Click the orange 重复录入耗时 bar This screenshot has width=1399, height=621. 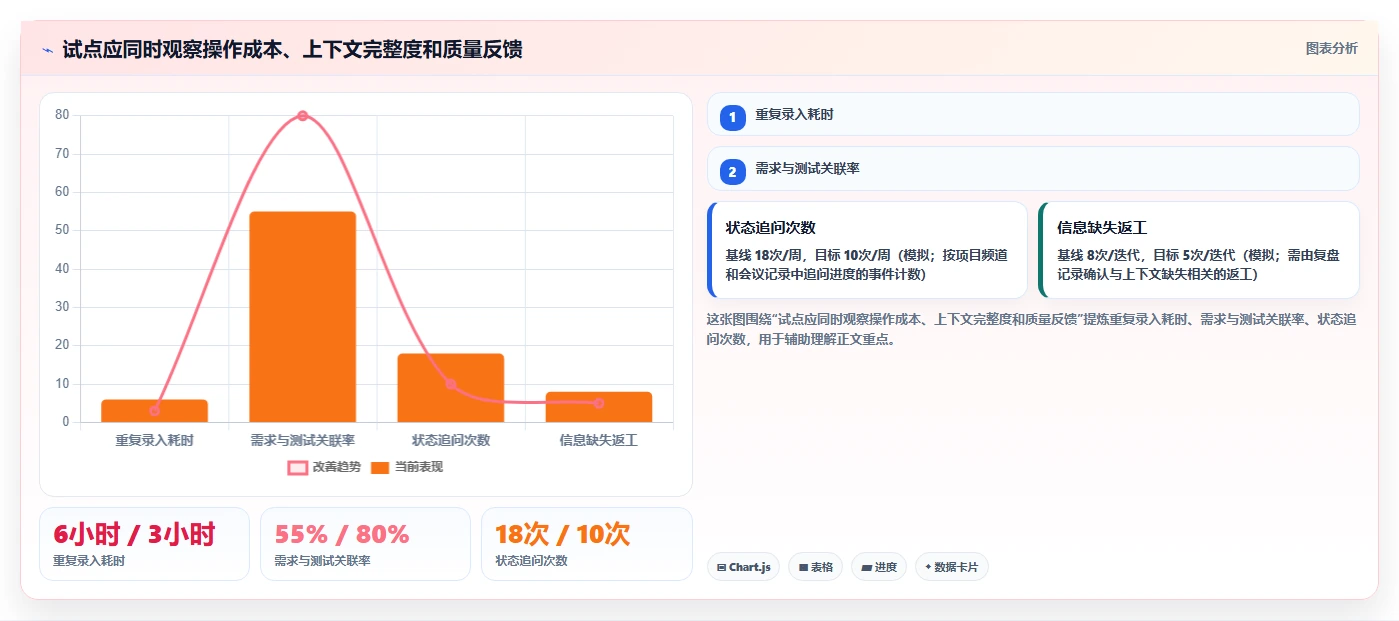[154, 411]
